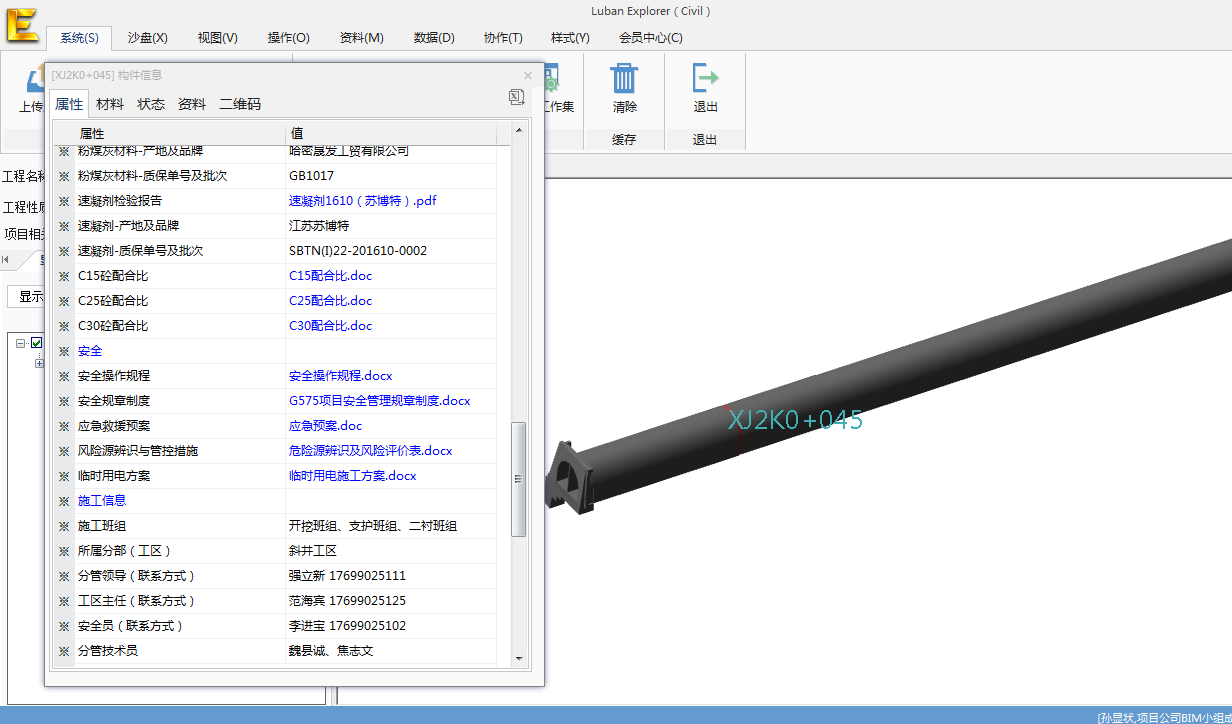Click the ※ marker on C25砼配合比 row
1232x724 pixels.
pyautogui.click(x=64, y=301)
